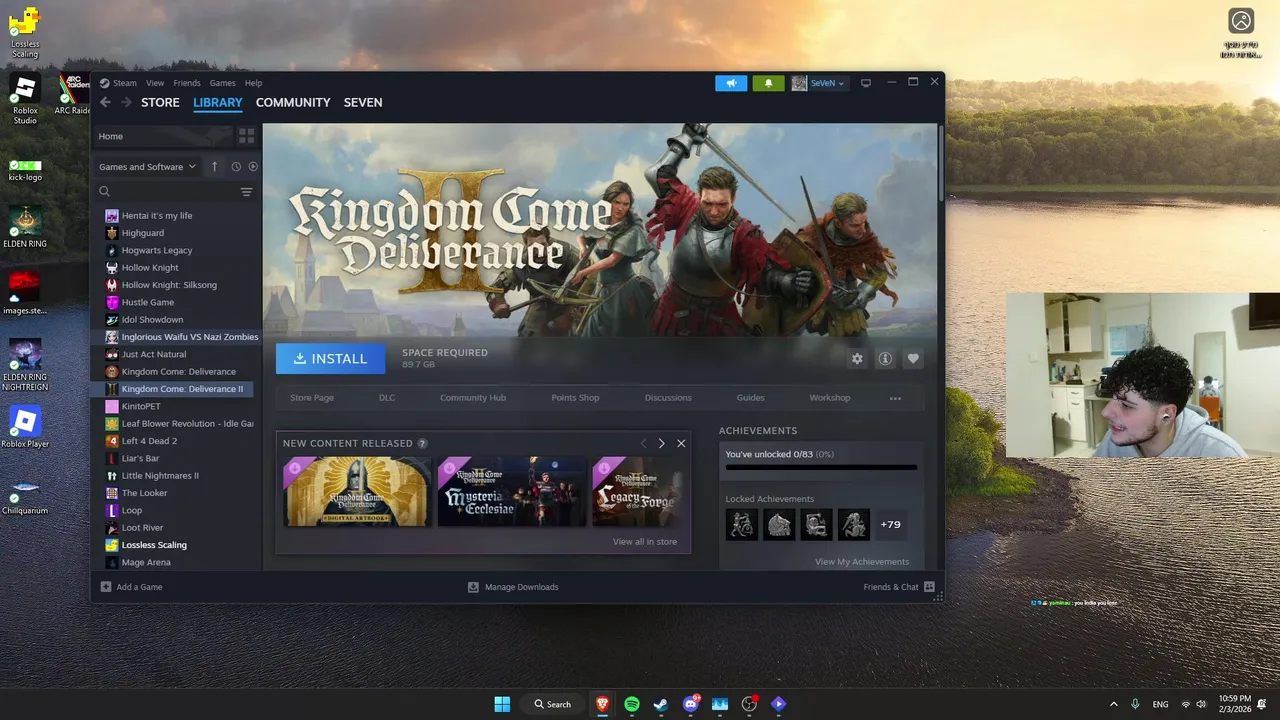Switch to the STORE tab
1280x720 pixels.
[160, 102]
